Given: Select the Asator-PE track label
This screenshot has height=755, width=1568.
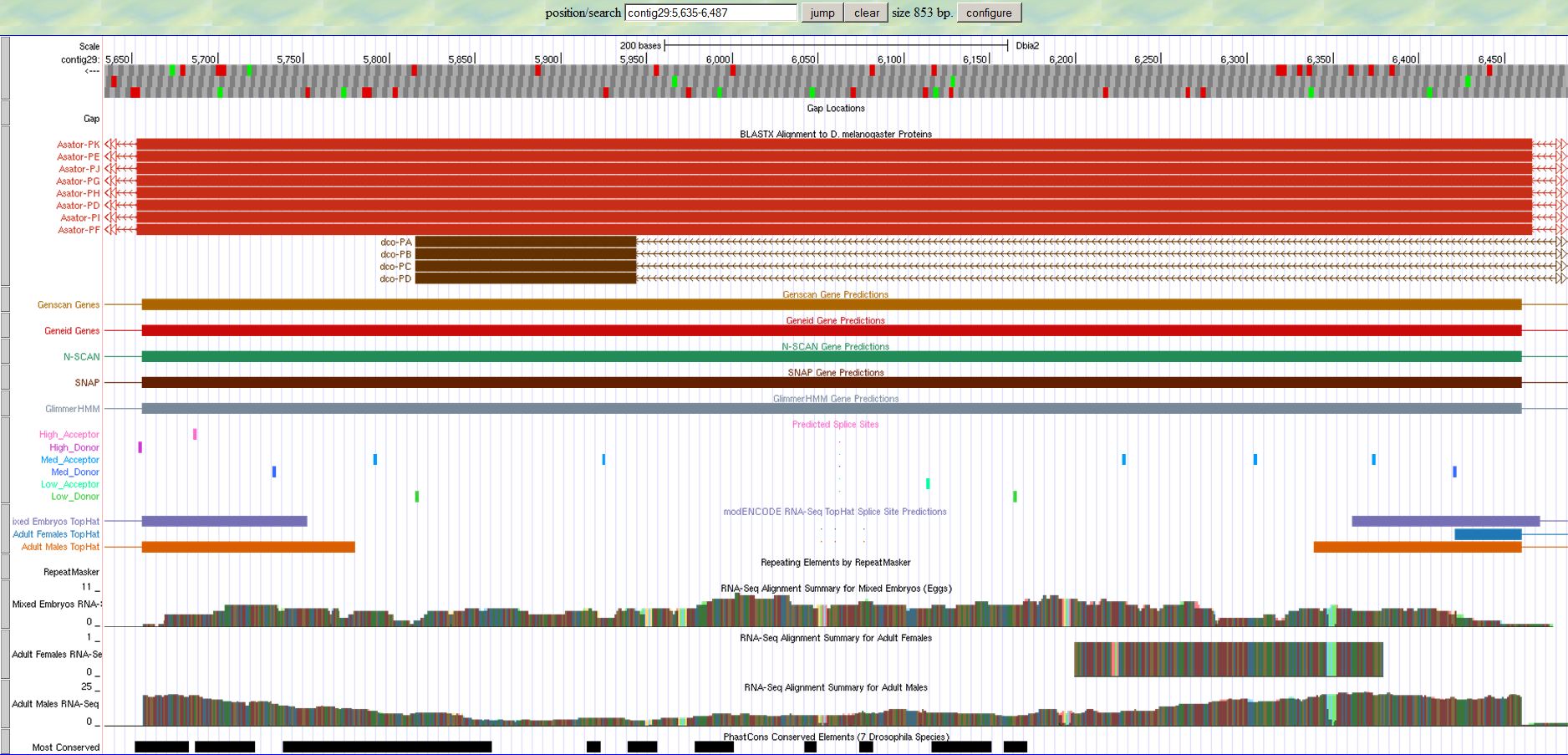Looking at the screenshot, I should 78,156.
